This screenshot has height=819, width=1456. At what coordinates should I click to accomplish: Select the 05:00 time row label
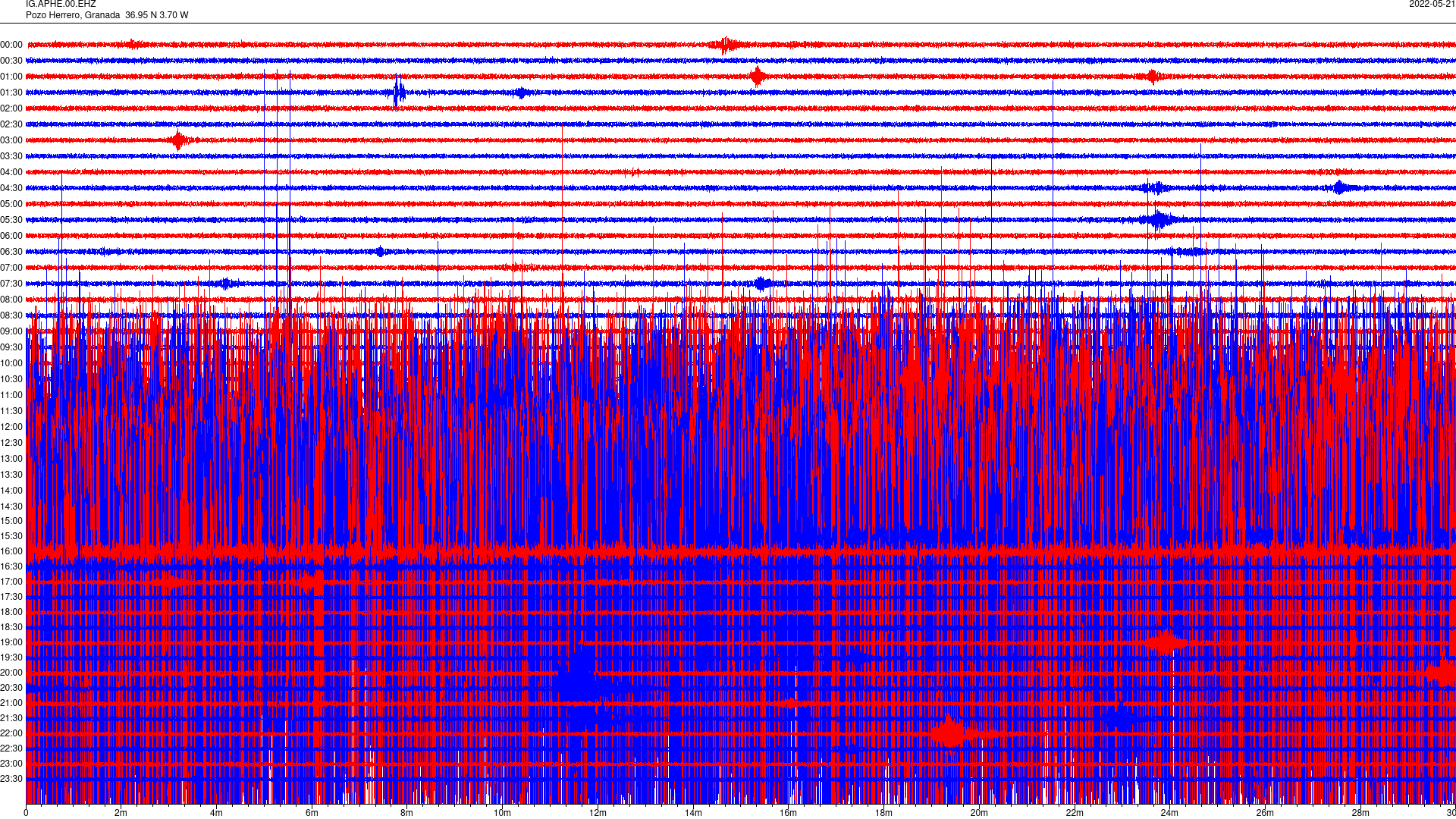coord(11,204)
